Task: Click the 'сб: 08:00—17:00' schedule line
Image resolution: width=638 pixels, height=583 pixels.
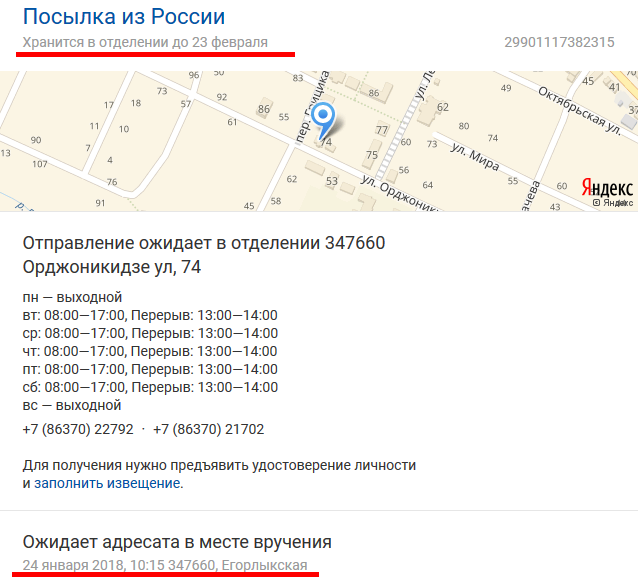Action: 150,387
